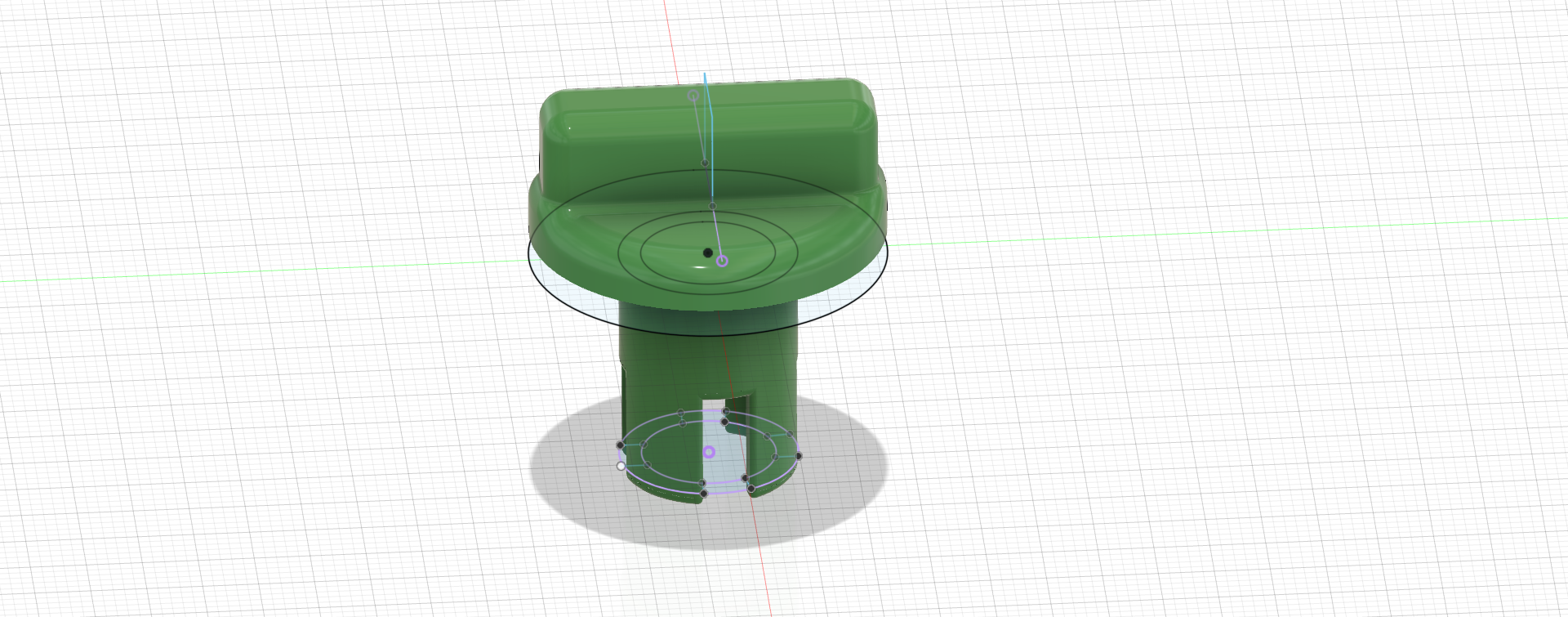Select the white sketch point on the bottom sketch
1568x617 pixels.
pyautogui.click(x=621, y=466)
